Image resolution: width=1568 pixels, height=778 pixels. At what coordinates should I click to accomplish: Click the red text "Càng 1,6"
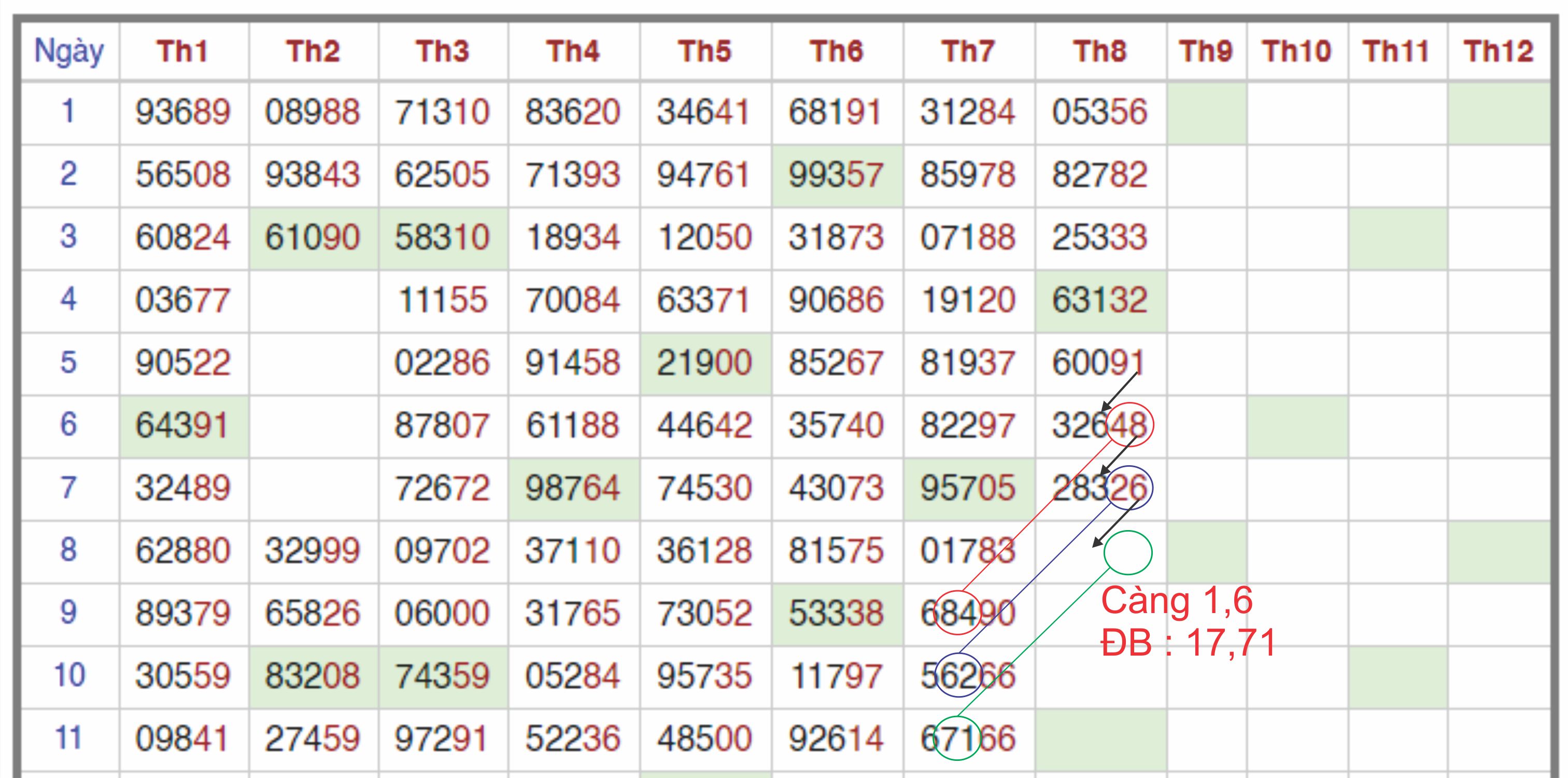(x=1177, y=601)
